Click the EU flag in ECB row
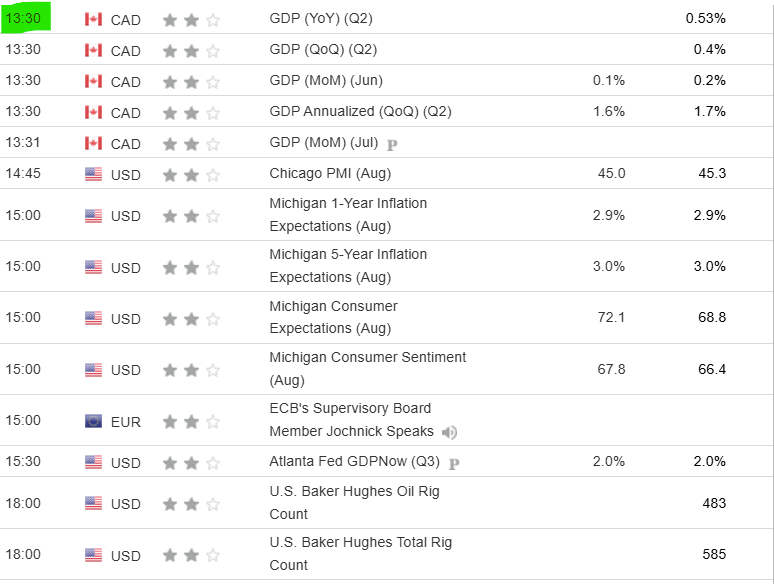 pyautogui.click(x=94, y=421)
